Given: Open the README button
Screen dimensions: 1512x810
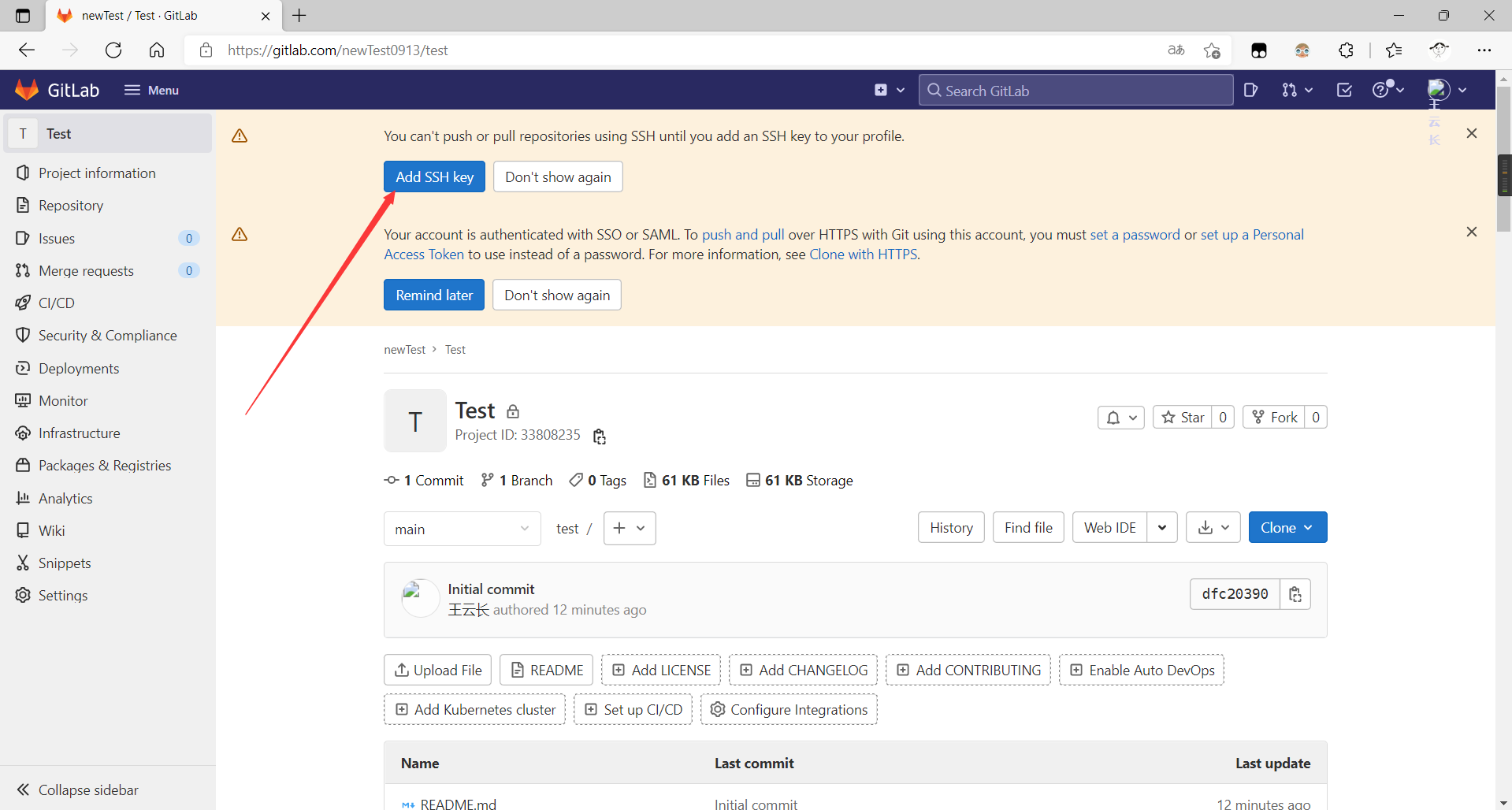Looking at the screenshot, I should [x=547, y=670].
